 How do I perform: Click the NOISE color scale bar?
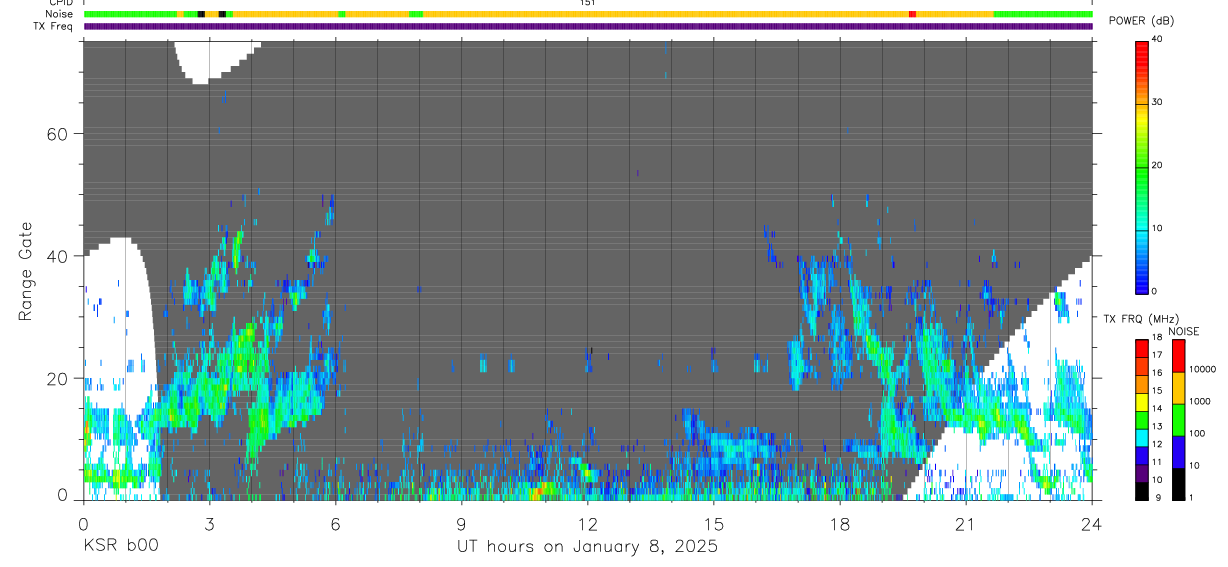point(1178,418)
